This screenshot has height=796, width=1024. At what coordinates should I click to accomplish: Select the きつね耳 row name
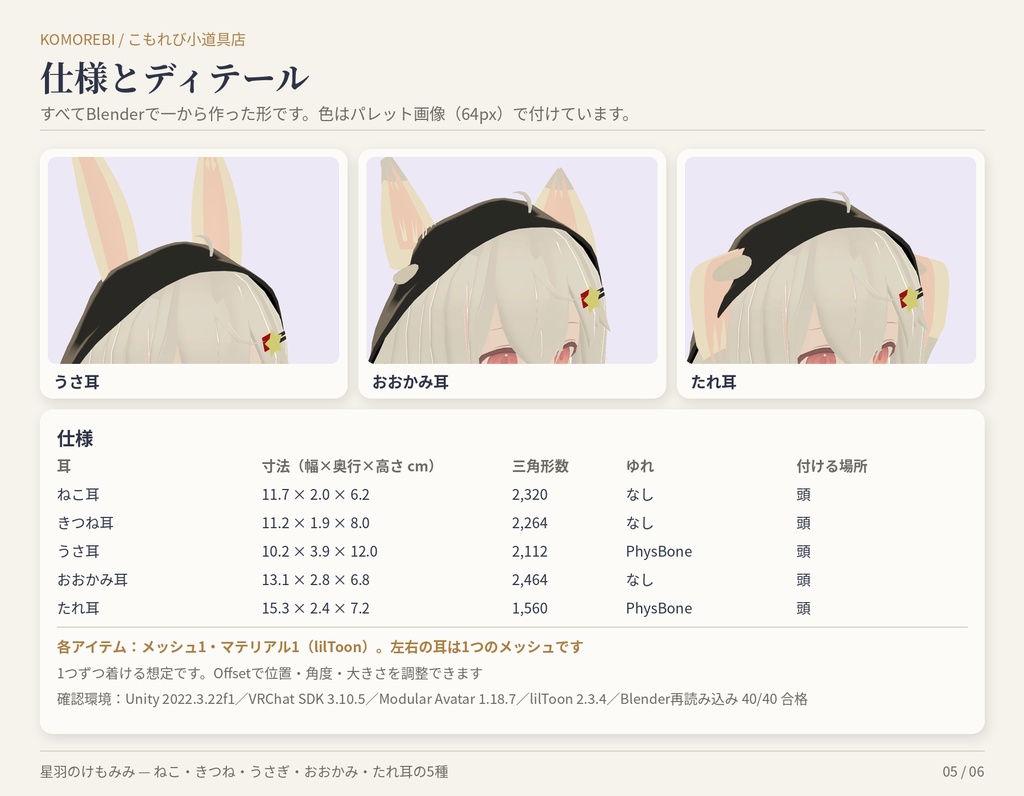coord(85,522)
